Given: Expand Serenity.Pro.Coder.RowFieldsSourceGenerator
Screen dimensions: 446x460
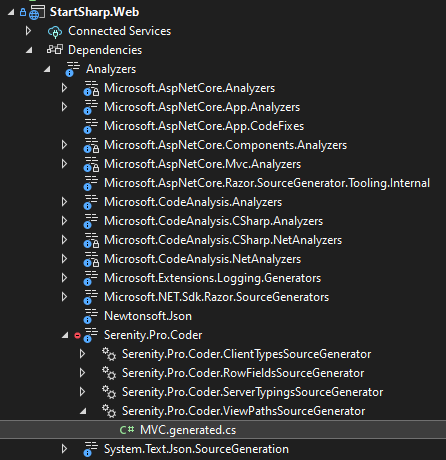Looking at the screenshot, I should [82, 373].
